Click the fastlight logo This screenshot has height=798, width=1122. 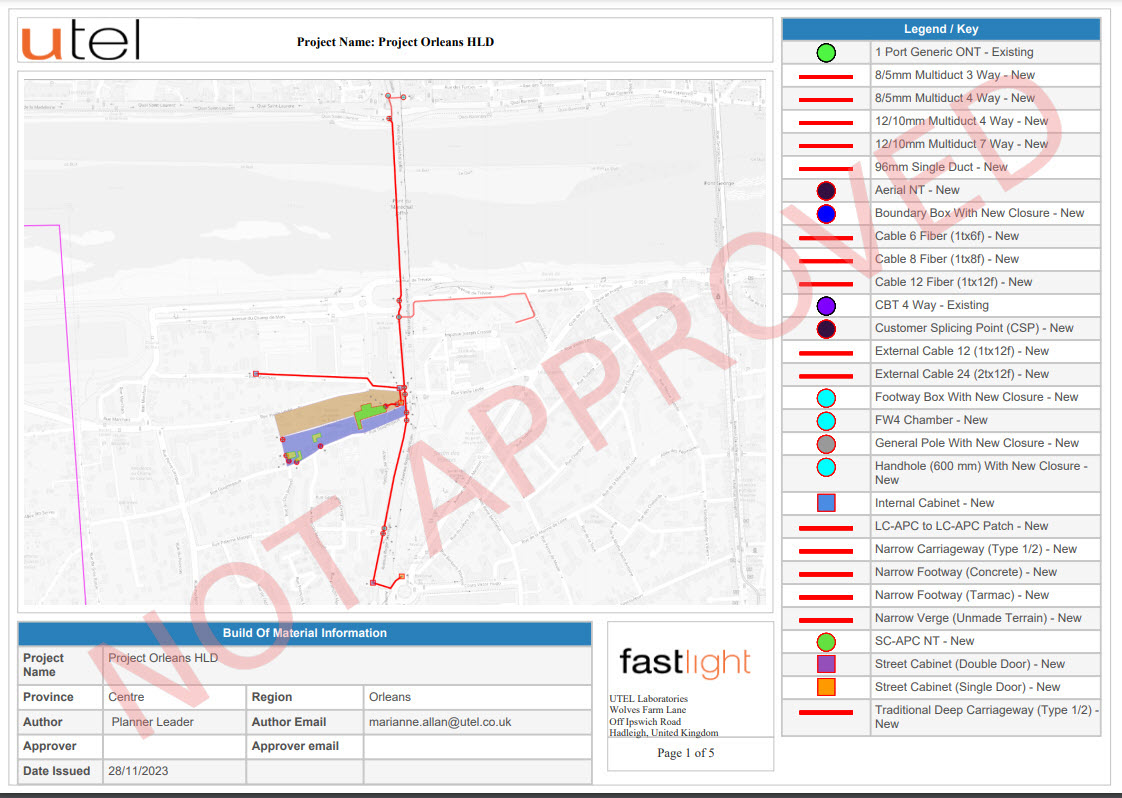(x=685, y=663)
